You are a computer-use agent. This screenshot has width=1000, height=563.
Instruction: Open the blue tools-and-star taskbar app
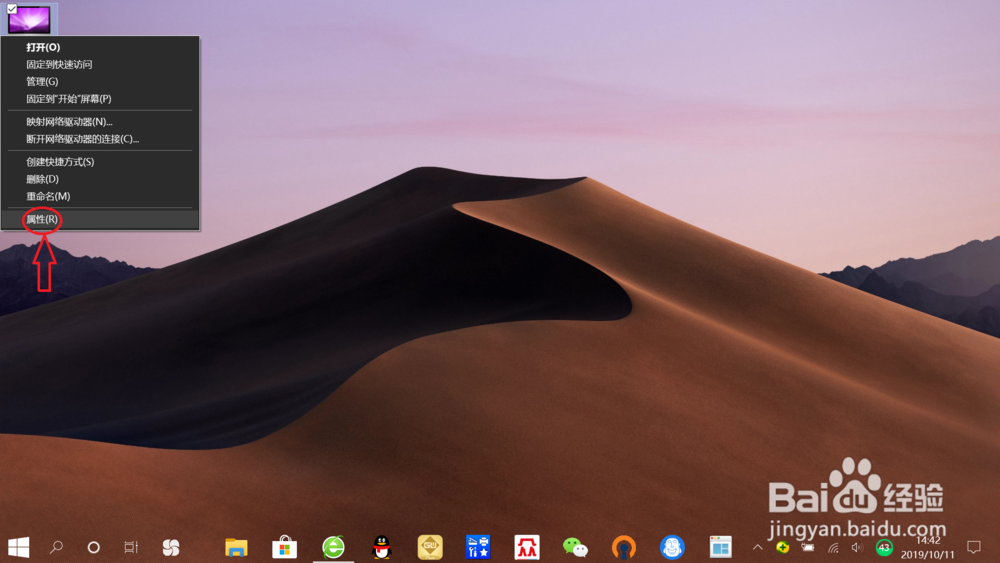478,547
